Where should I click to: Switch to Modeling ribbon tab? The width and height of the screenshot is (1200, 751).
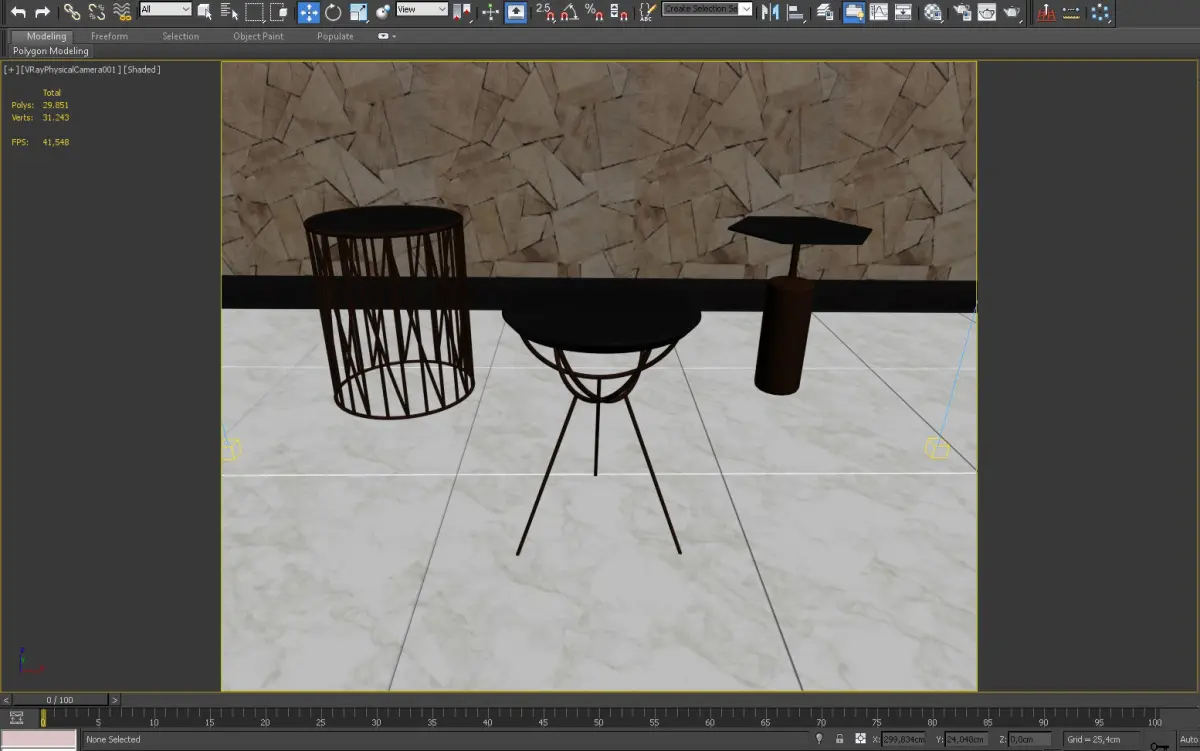click(46, 36)
